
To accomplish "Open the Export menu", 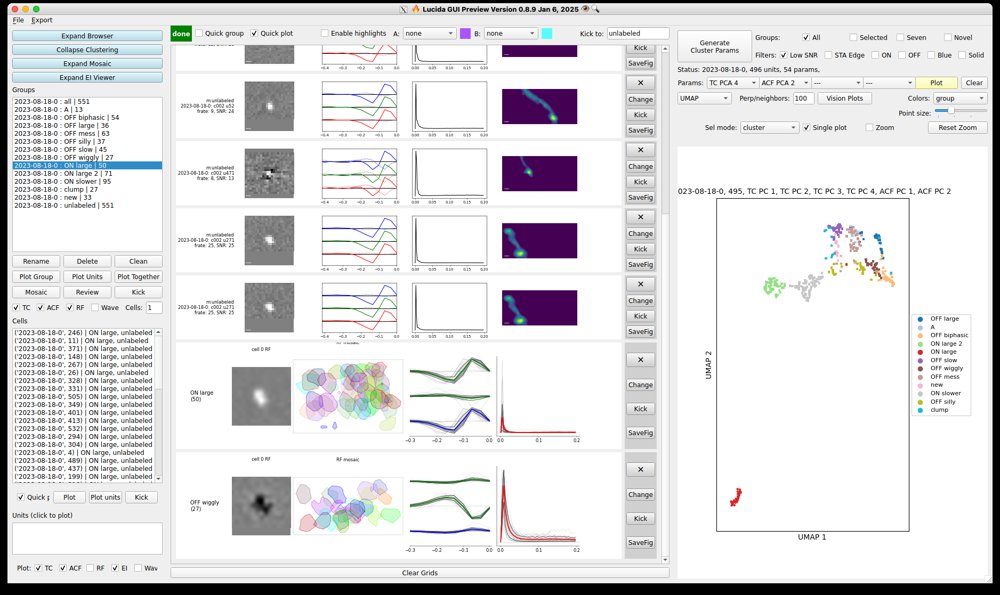I will click(x=42, y=20).
